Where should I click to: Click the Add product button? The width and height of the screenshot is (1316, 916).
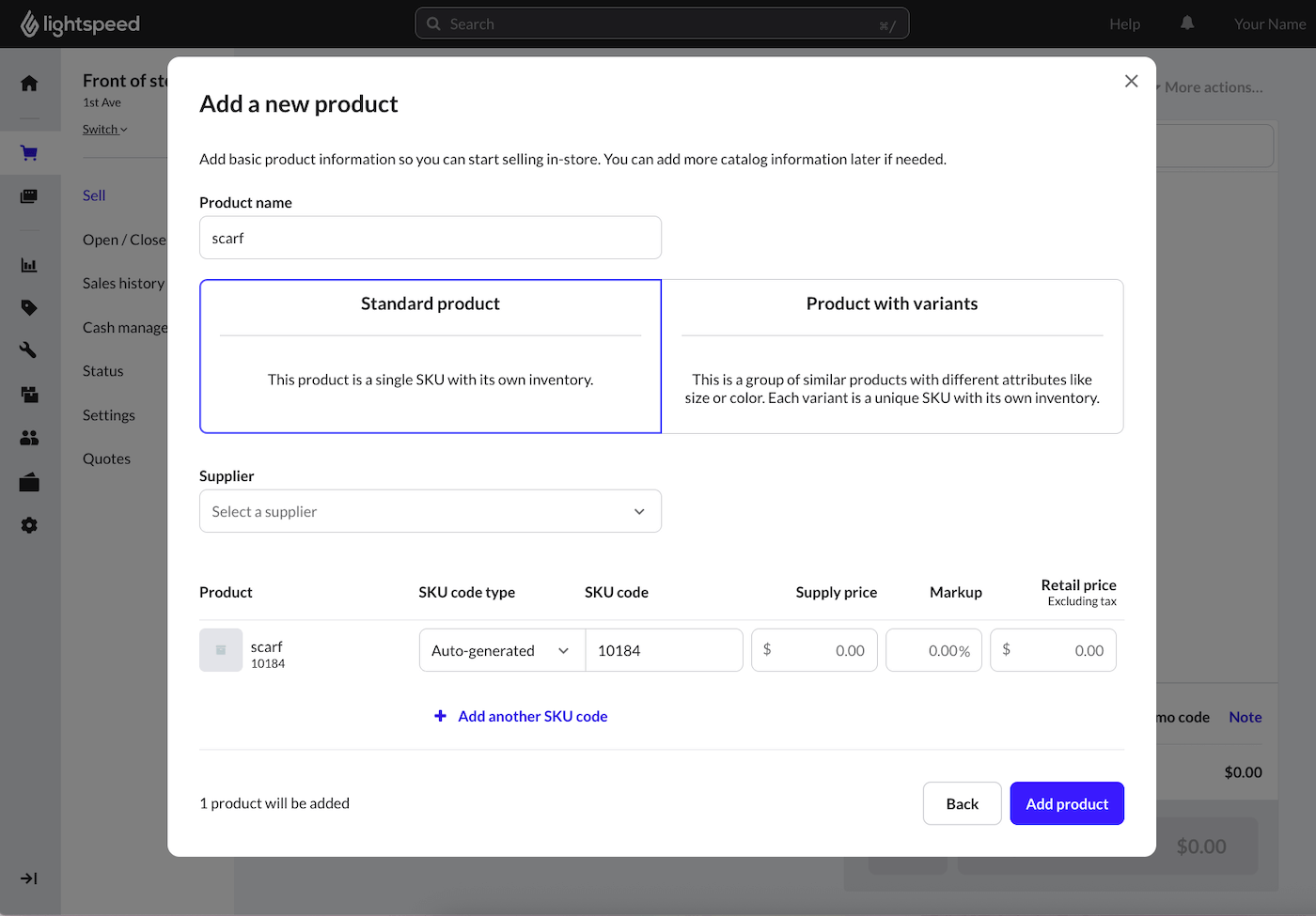click(1067, 803)
